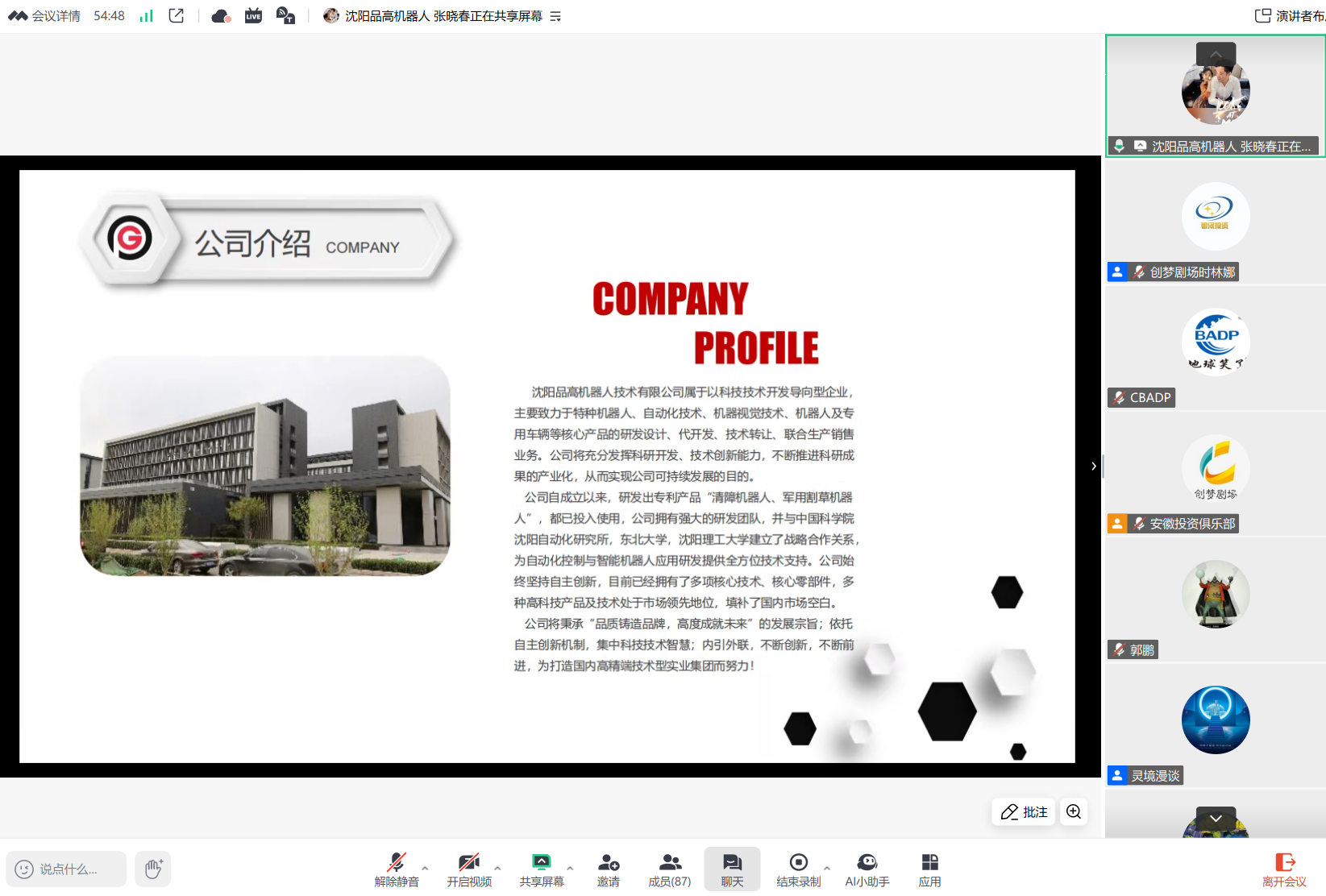Select the 沈阳品高机器人 张晓春 video tile

tap(1216, 95)
